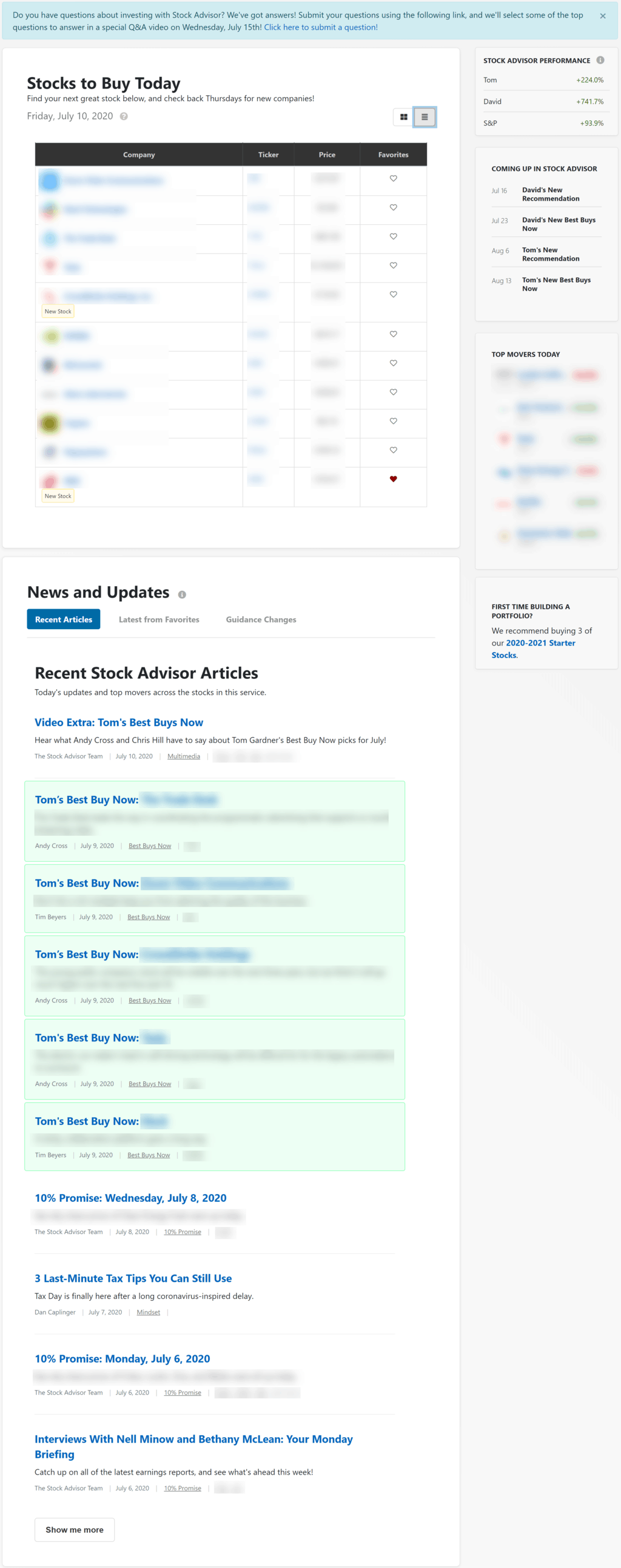
Task: Open info icon beside News and Updates
Action: click(181, 594)
